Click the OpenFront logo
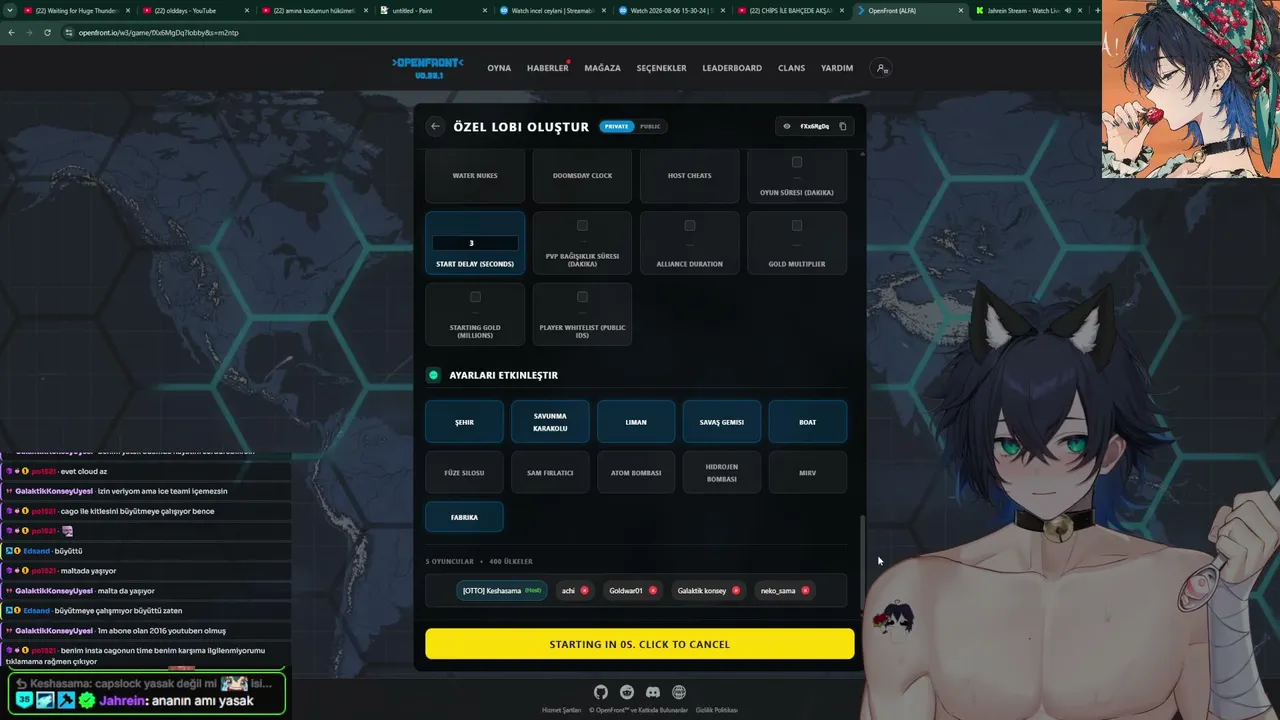 pos(427,67)
